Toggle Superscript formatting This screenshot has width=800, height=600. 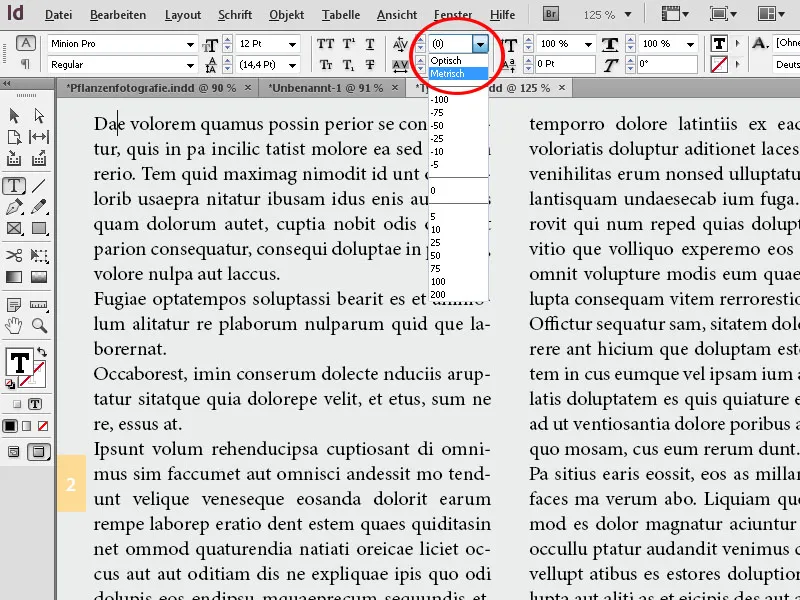tap(348, 44)
